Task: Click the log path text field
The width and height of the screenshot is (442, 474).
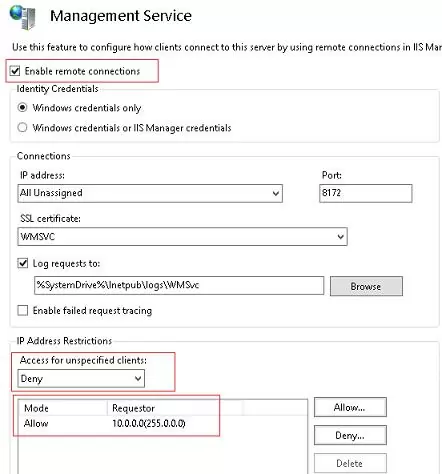Action: (179, 285)
